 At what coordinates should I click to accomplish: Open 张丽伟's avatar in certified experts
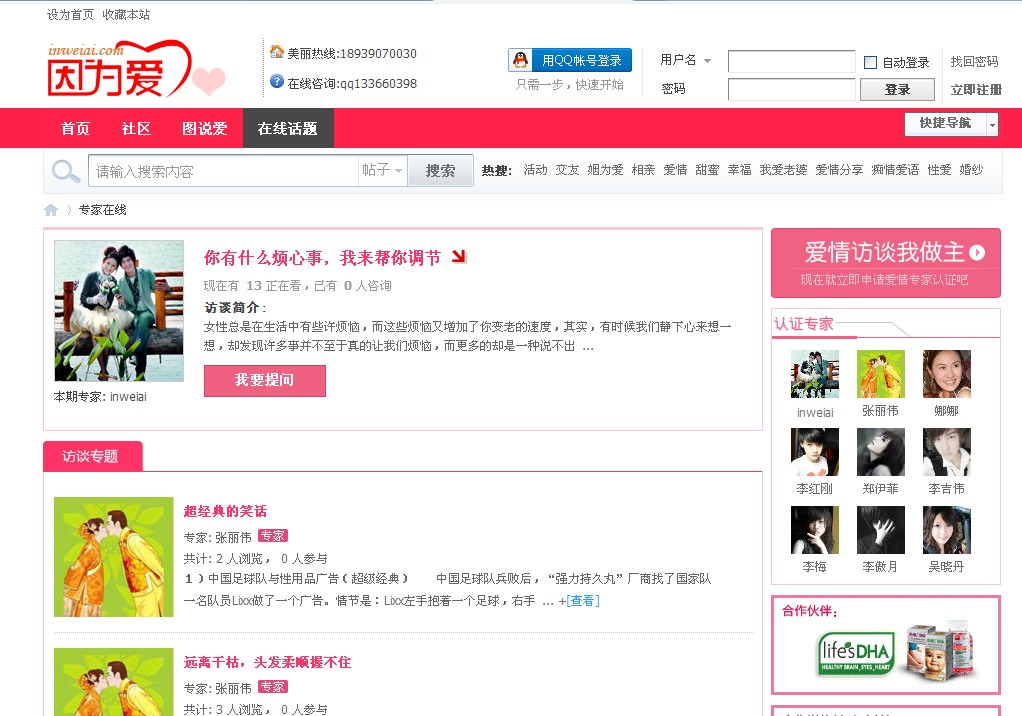coord(881,374)
